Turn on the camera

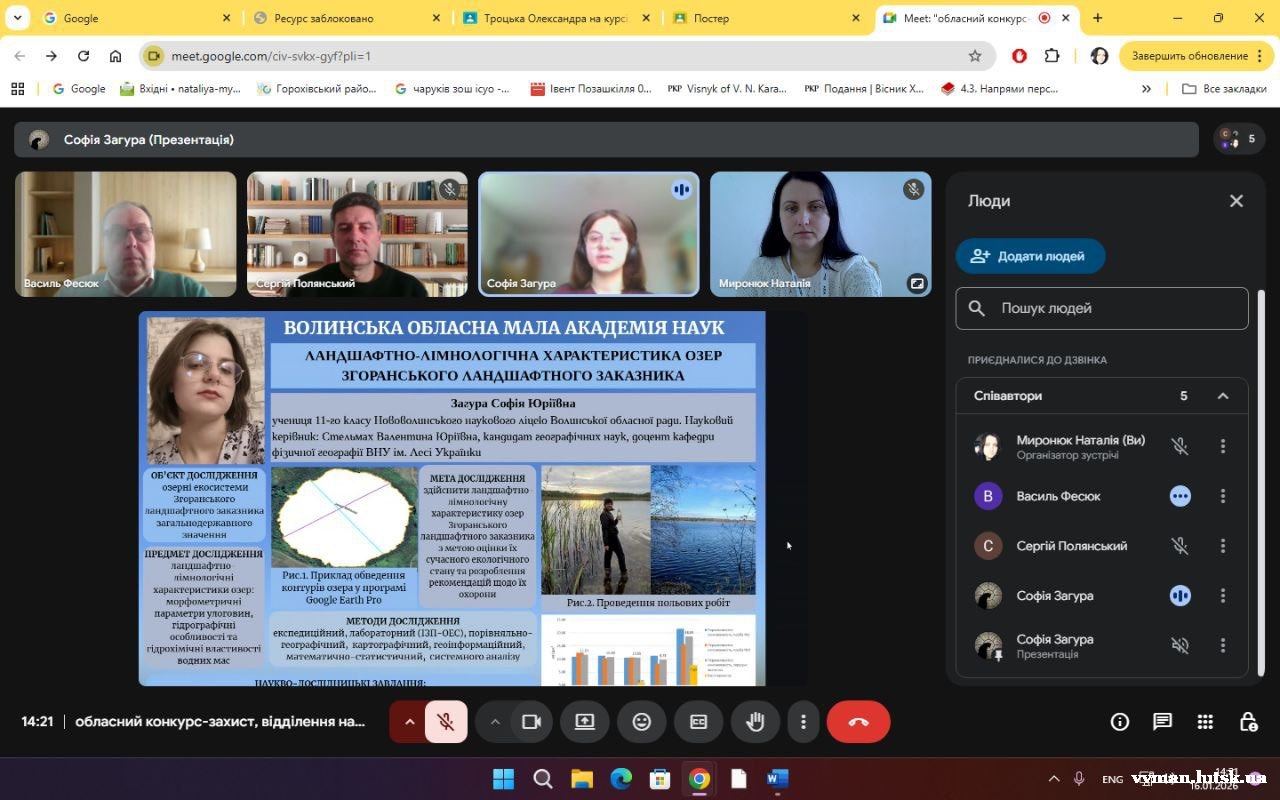point(531,722)
